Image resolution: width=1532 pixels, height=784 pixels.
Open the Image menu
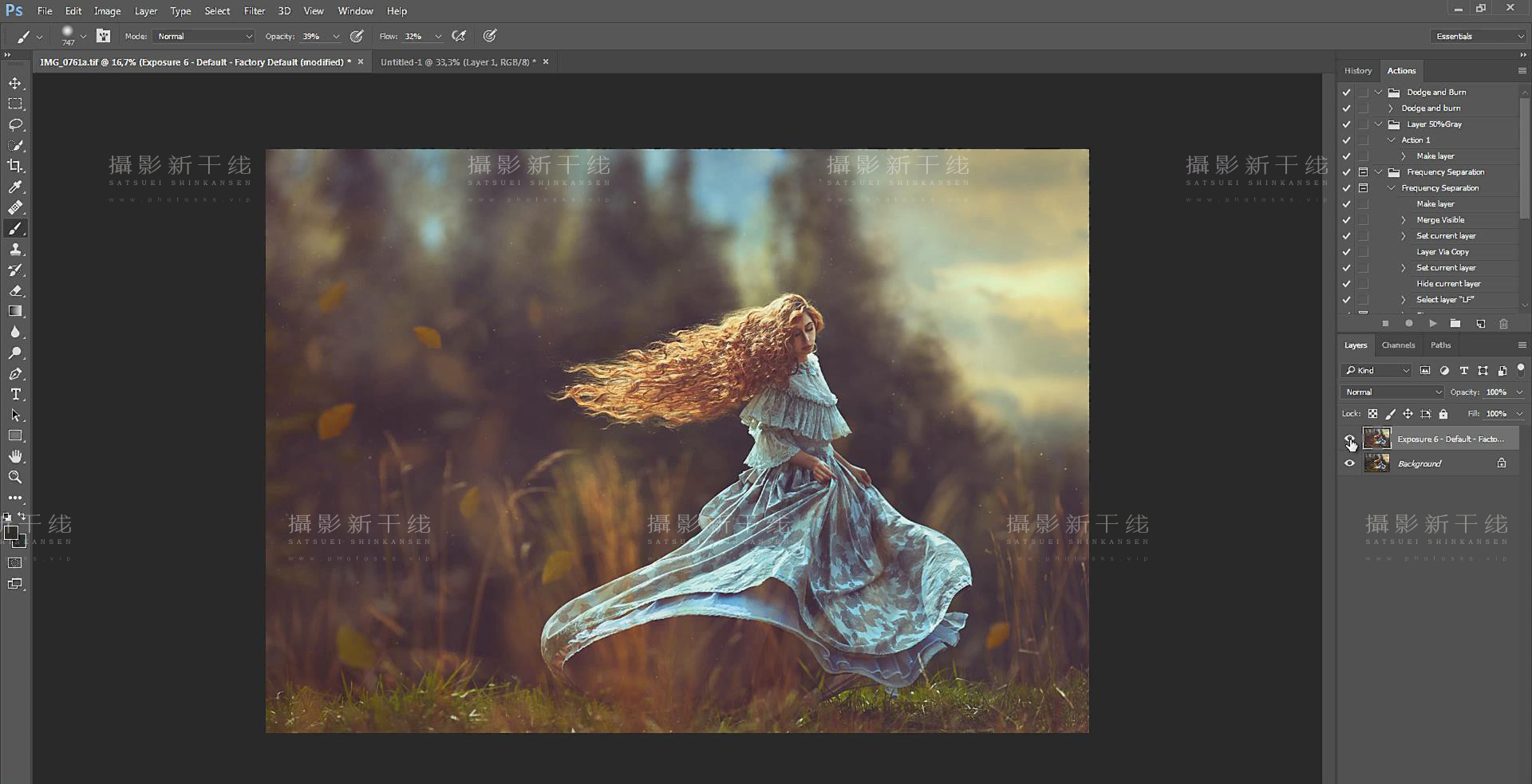(107, 11)
